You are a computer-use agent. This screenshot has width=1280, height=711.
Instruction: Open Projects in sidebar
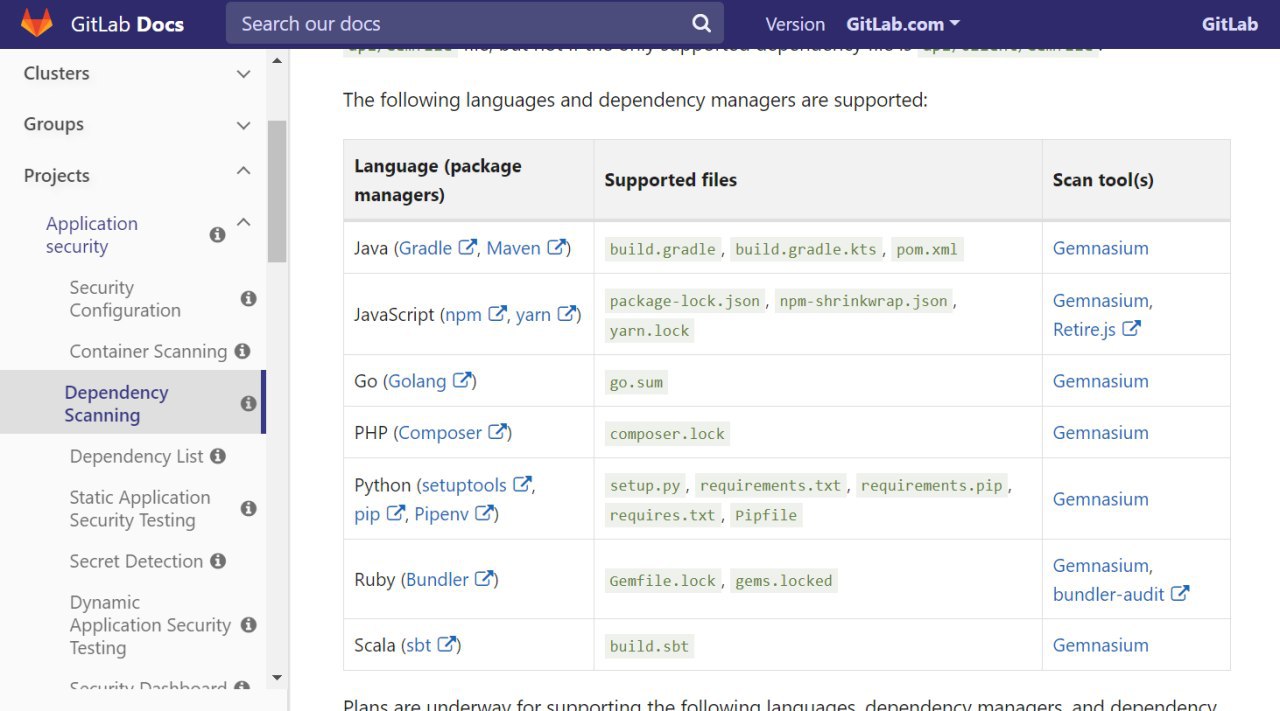click(56, 175)
